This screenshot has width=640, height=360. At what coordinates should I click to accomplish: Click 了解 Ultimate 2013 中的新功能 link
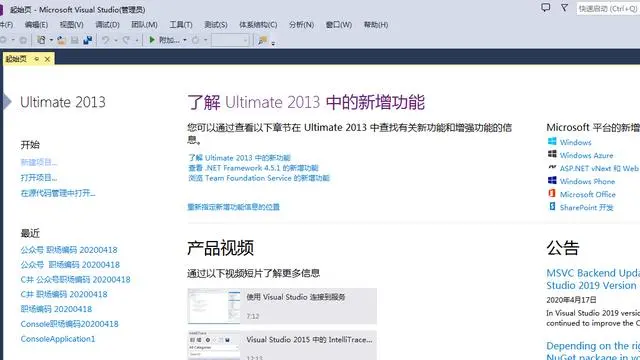click(239, 158)
